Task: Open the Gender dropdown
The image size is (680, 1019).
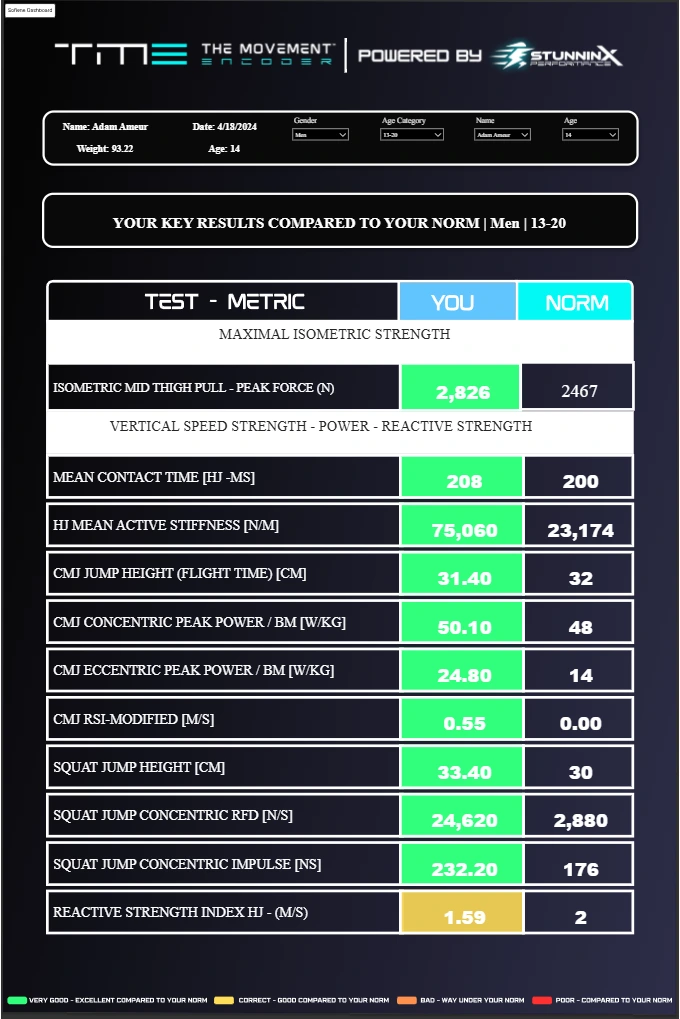Action: tap(320, 135)
